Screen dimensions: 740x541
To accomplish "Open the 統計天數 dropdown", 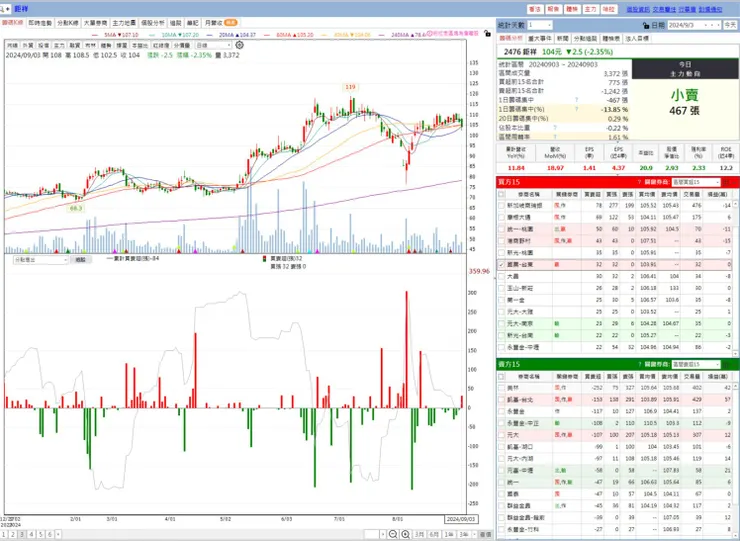I will tap(540, 25).
